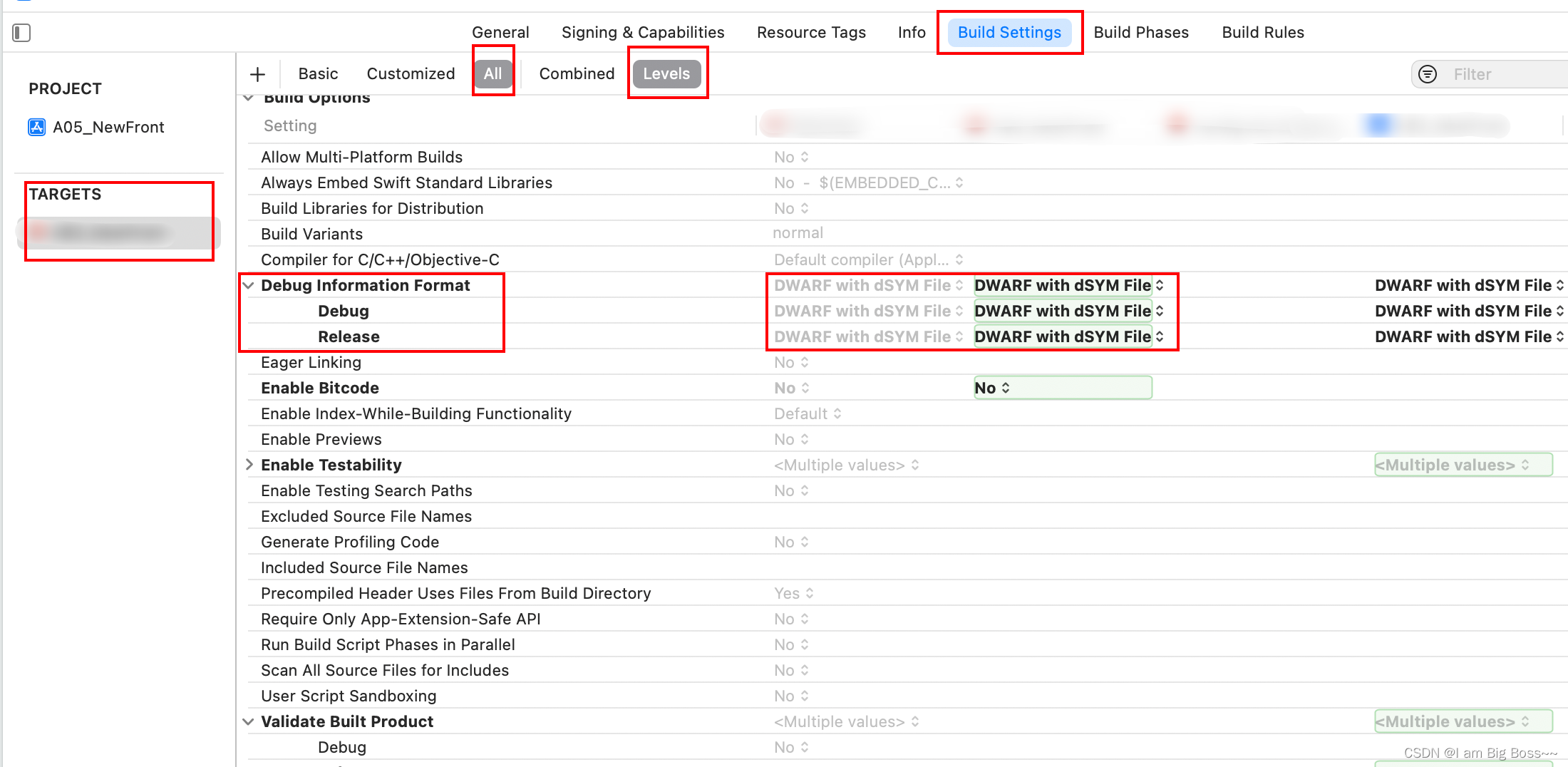The width and height of the screenshot is (1568, 767).
Task: Open Signing & Capabilities tab
Action: [643, 33]
